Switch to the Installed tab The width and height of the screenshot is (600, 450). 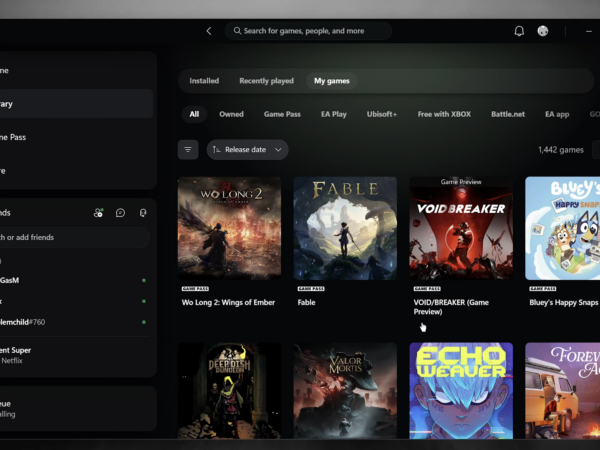pyautogui.click(x=204, y=81)
